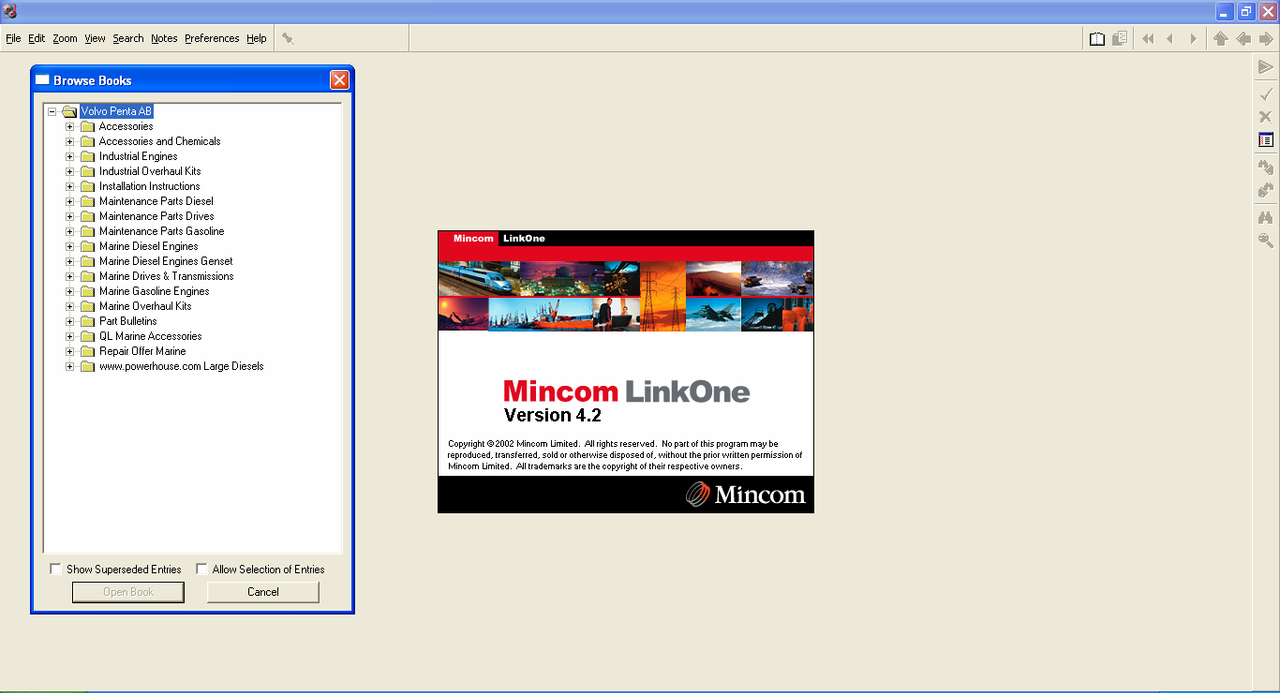Click the X cancel icon in the side toolbar
Viewport: 1280px width, 693px height.
1265,117
